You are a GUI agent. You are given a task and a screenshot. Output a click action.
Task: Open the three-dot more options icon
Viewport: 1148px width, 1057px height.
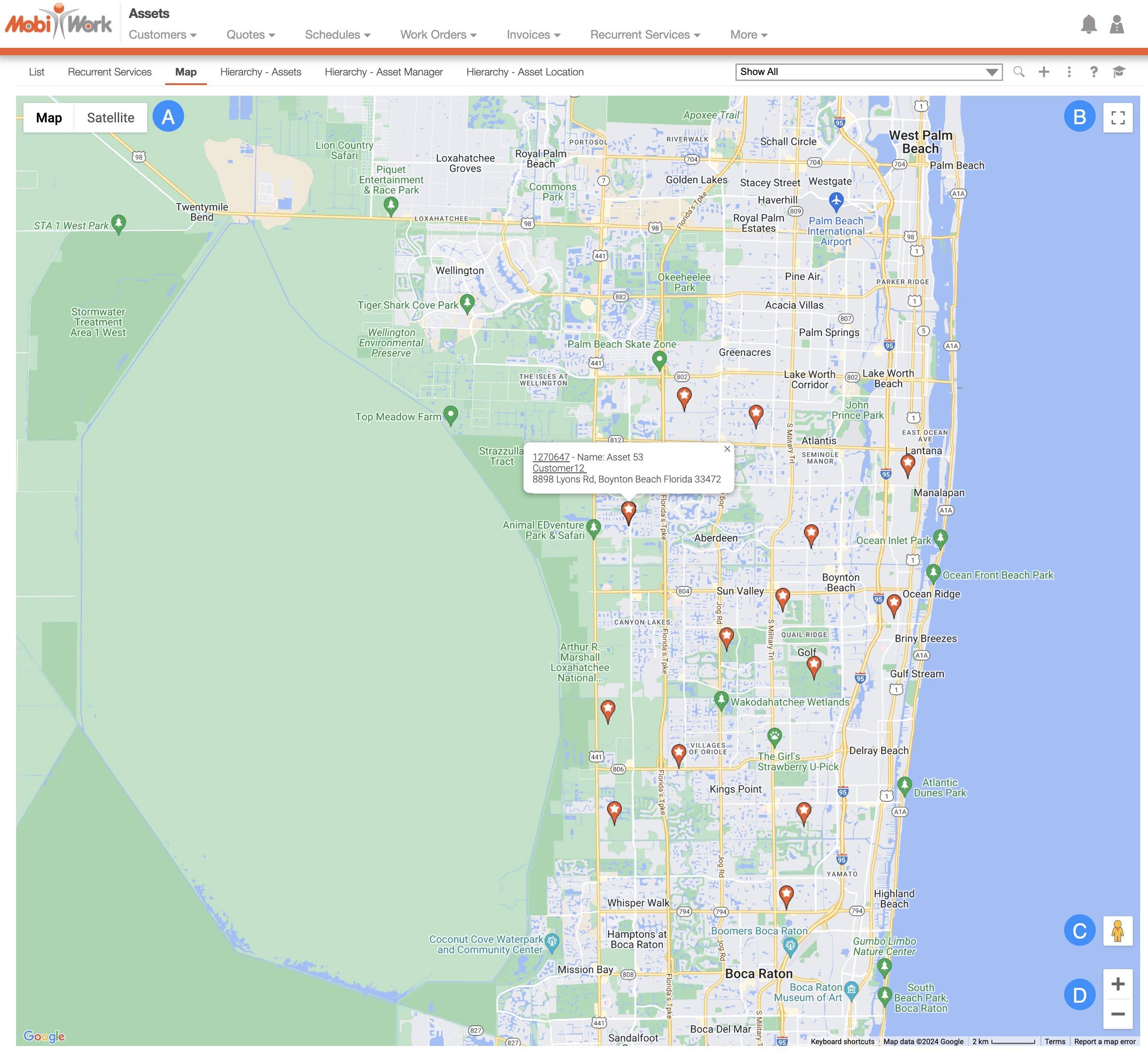tap(1069, 72)
